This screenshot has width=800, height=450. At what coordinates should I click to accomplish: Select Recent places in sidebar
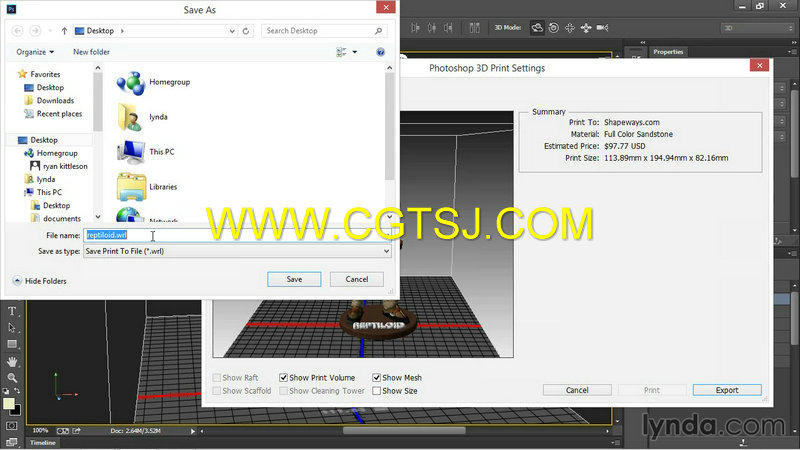tap(59, 114)
